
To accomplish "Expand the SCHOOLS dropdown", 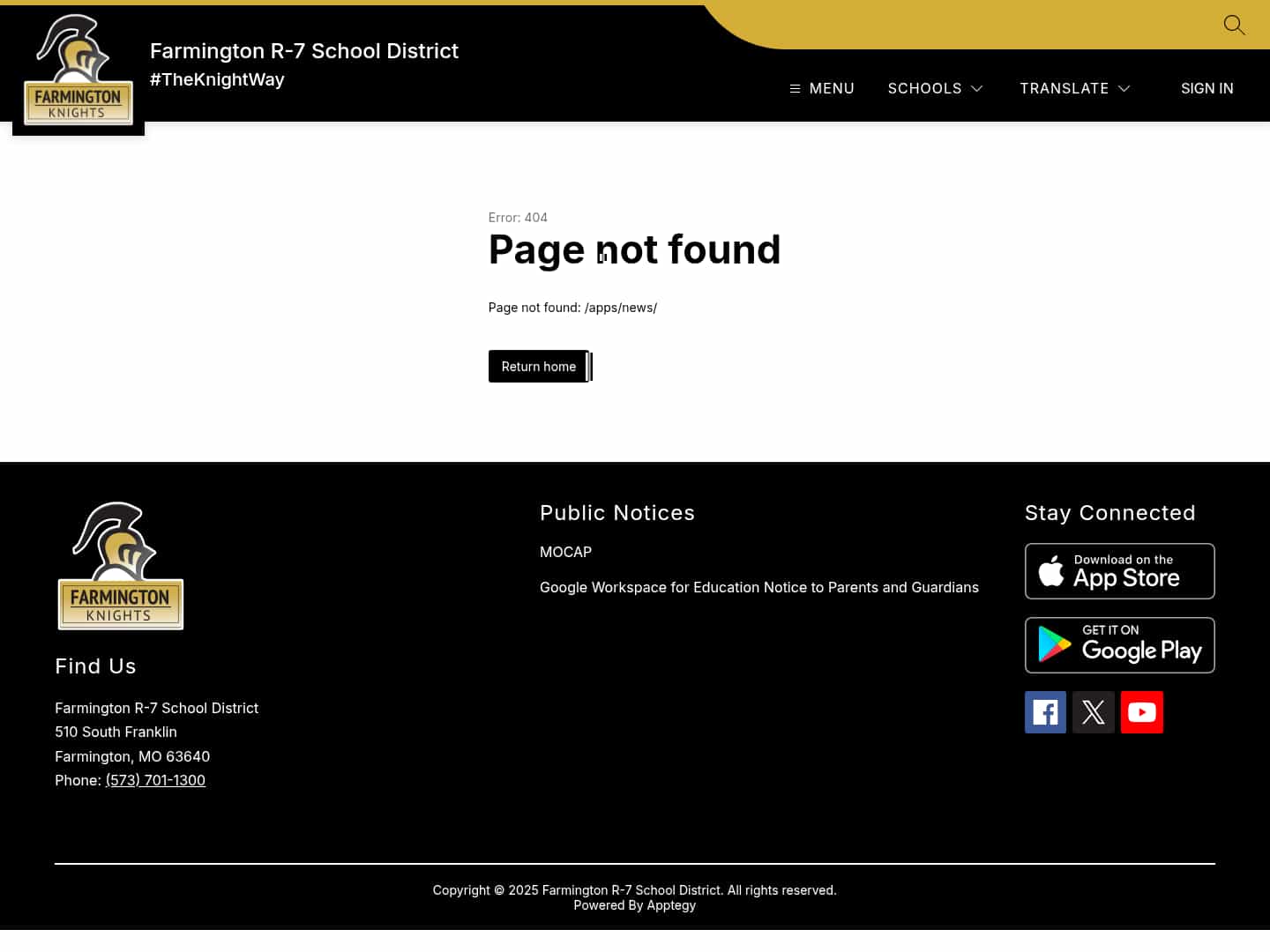I will pos(925,88).
